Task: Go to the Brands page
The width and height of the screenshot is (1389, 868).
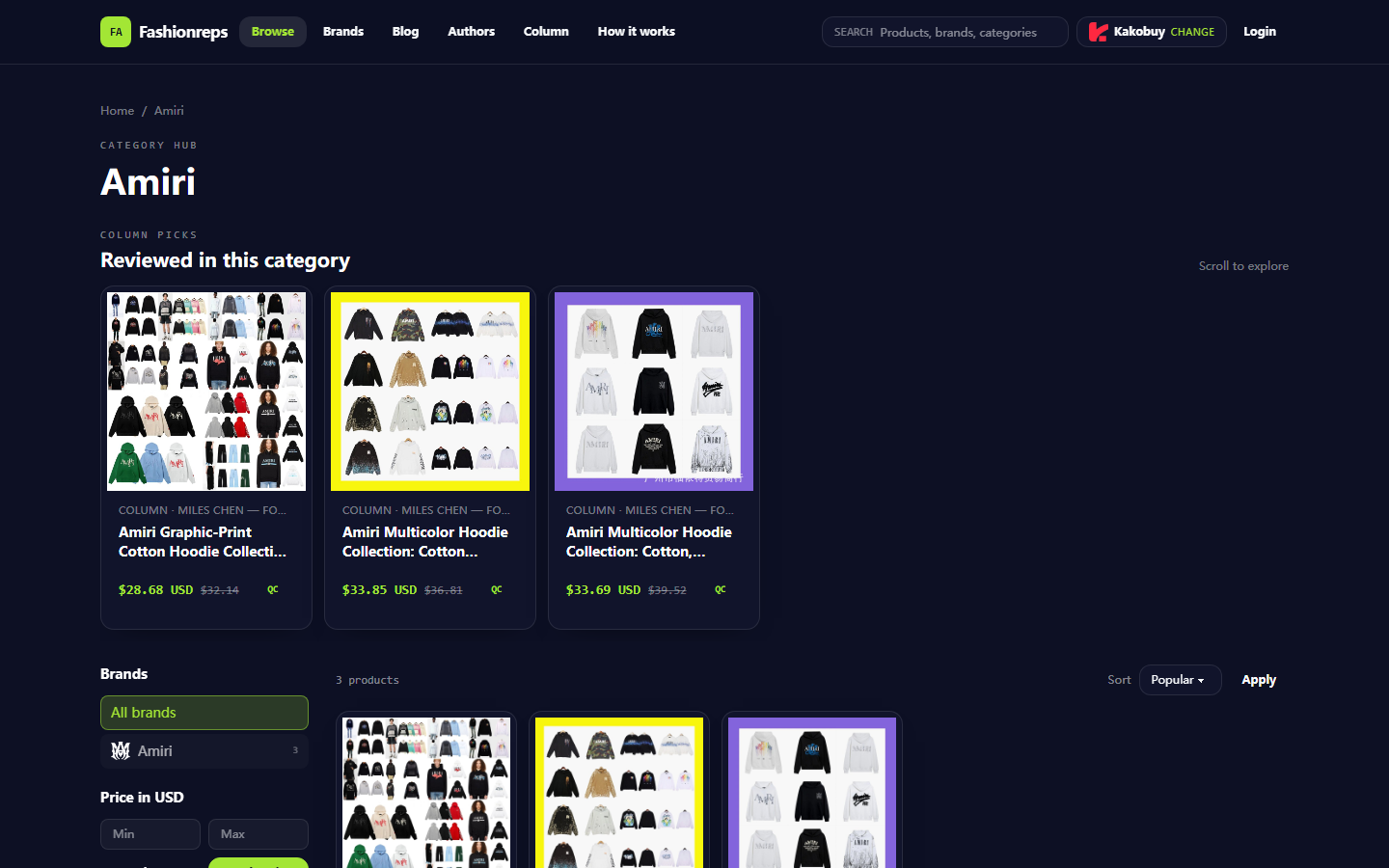Action: pyautogui.click(x=343, y=32)
